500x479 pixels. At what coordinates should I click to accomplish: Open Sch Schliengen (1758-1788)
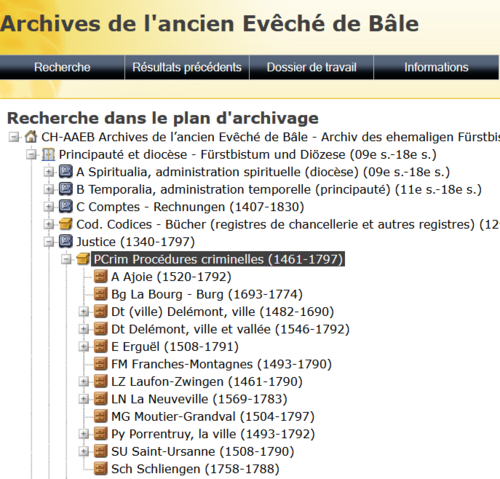(195, 469)
